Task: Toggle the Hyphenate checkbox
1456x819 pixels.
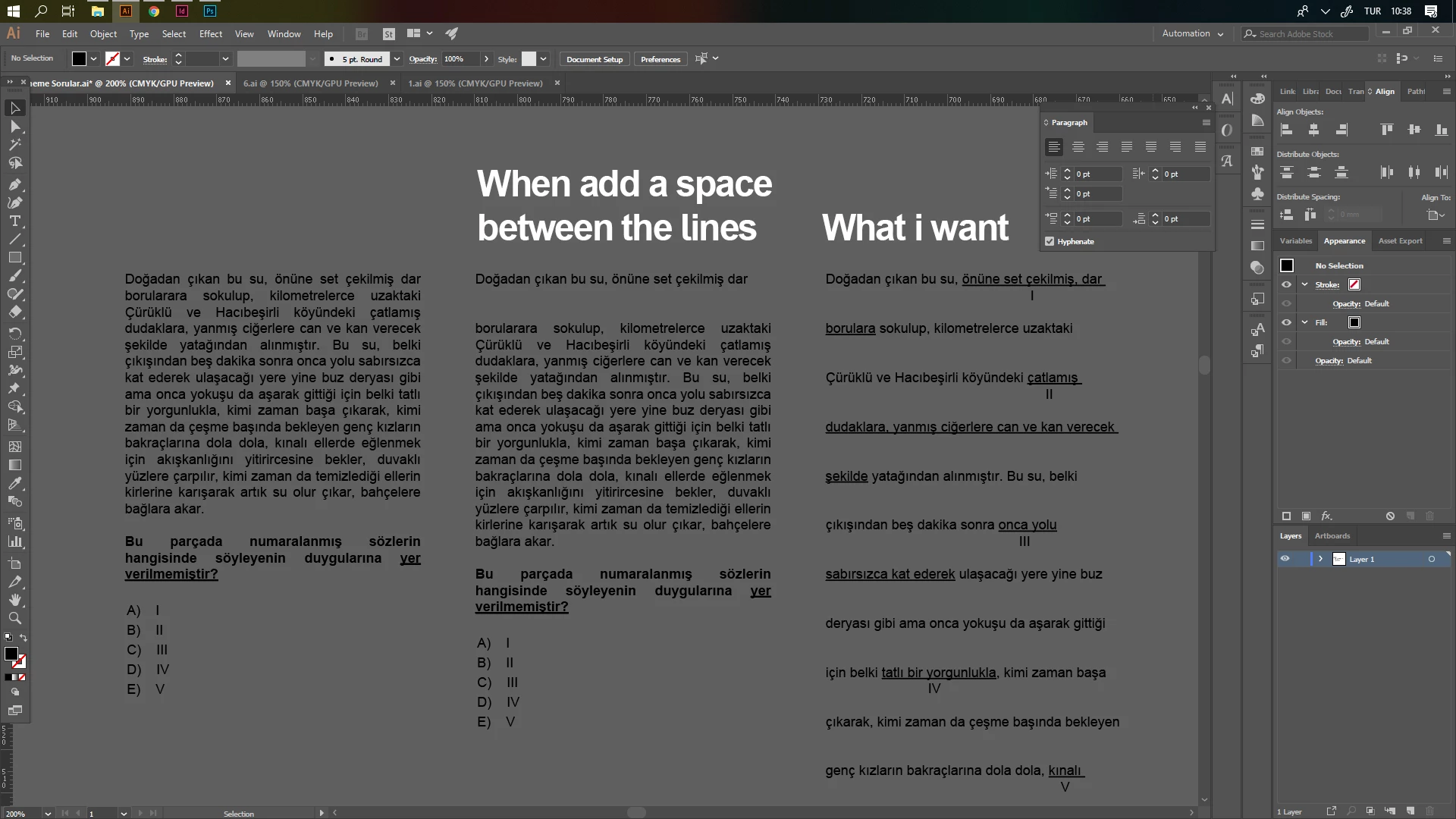Action: [x=1050, y=241]
